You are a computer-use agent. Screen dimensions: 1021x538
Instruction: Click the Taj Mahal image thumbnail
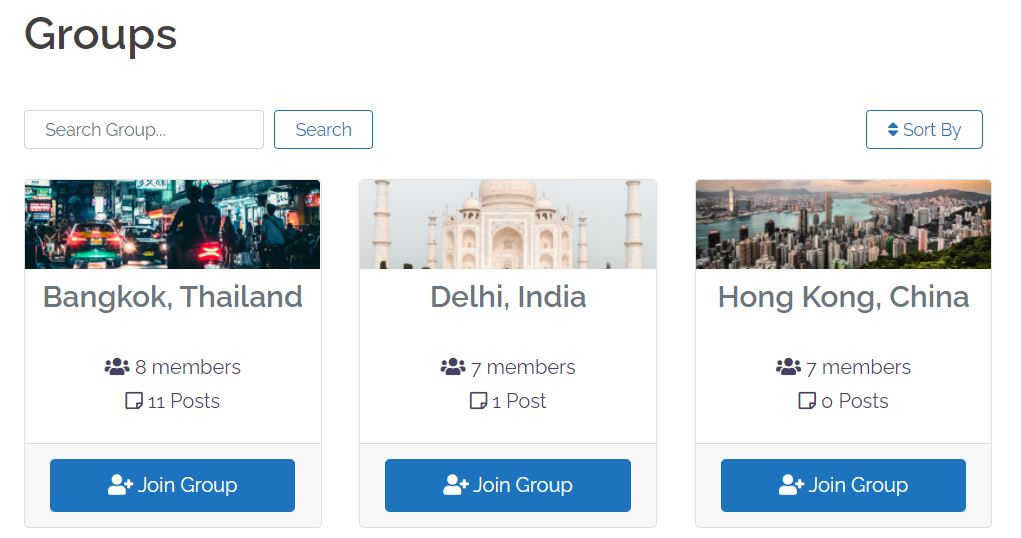[508, 224]
